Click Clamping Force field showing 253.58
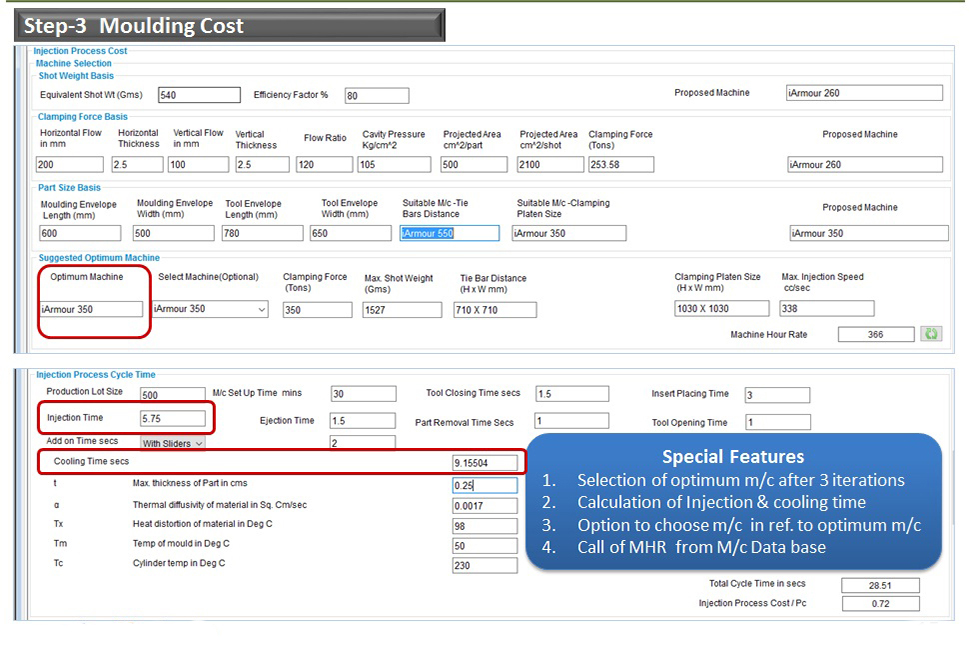Viewport: 973px width, 658px height. coord(621,164)
